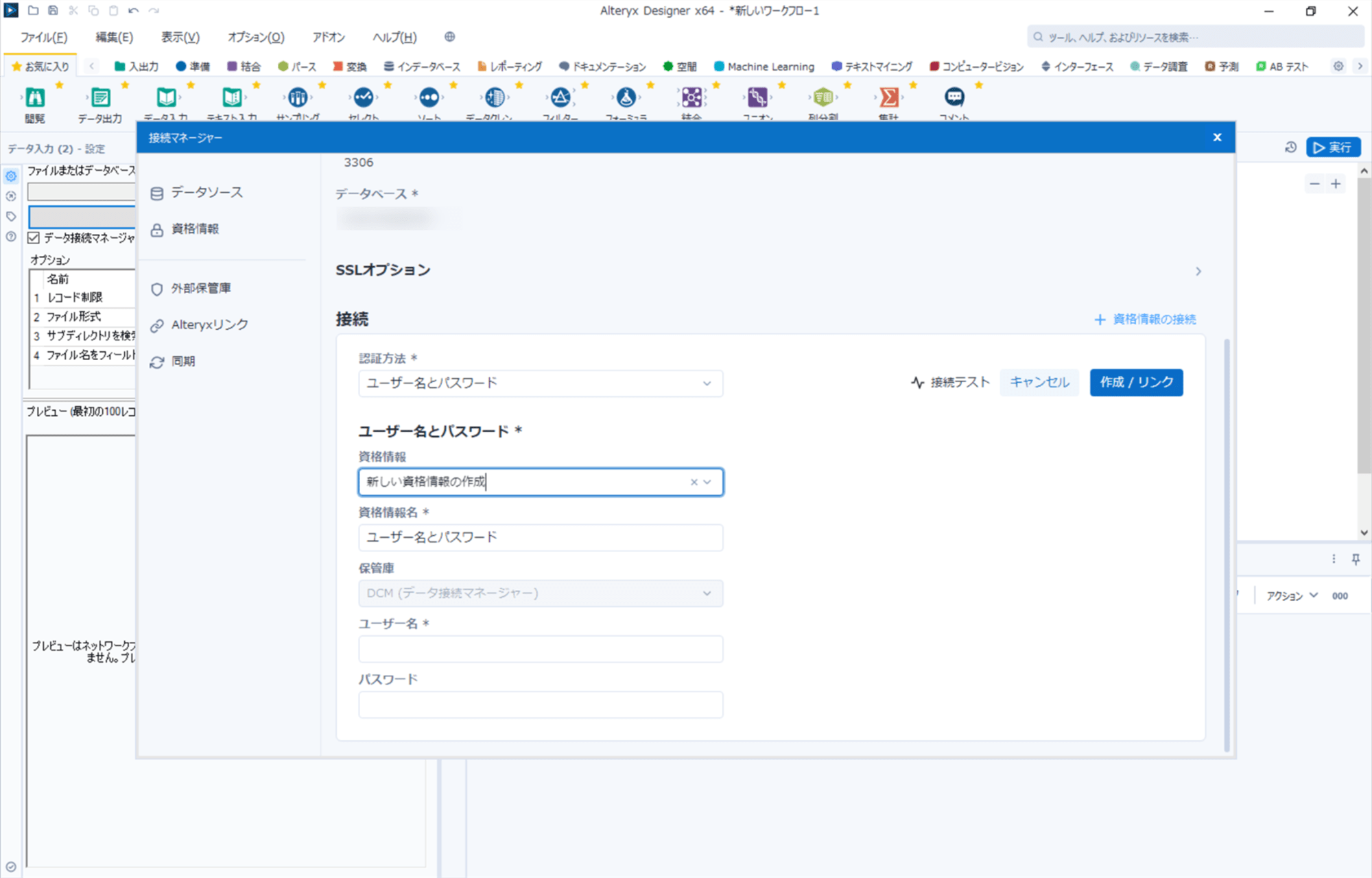The width and height of the screenshot is (1372, 878).
Task: Open データソース in connection manager sidebar
Action: [197, 193]
